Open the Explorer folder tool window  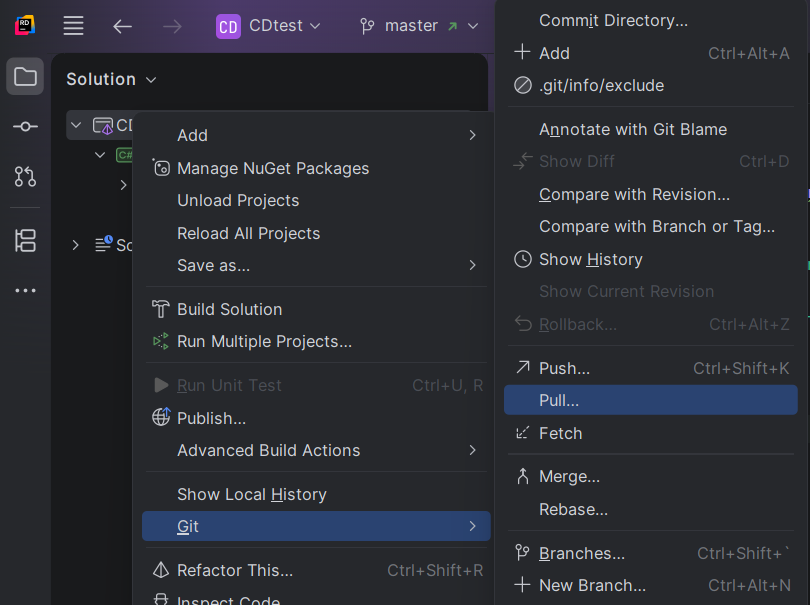25,76
